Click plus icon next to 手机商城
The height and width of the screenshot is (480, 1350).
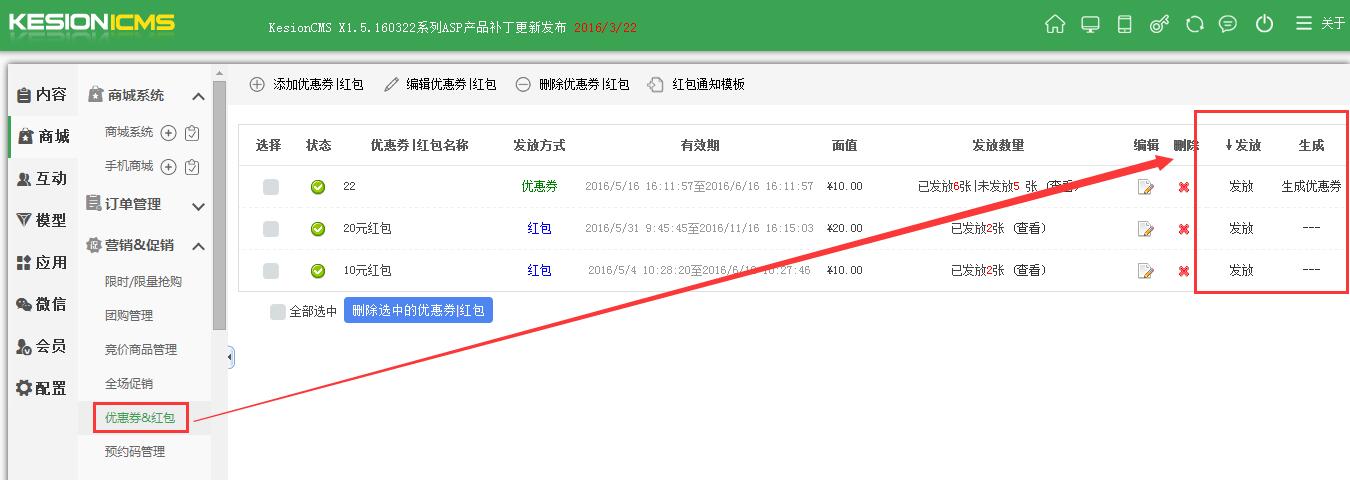[168, 167]
